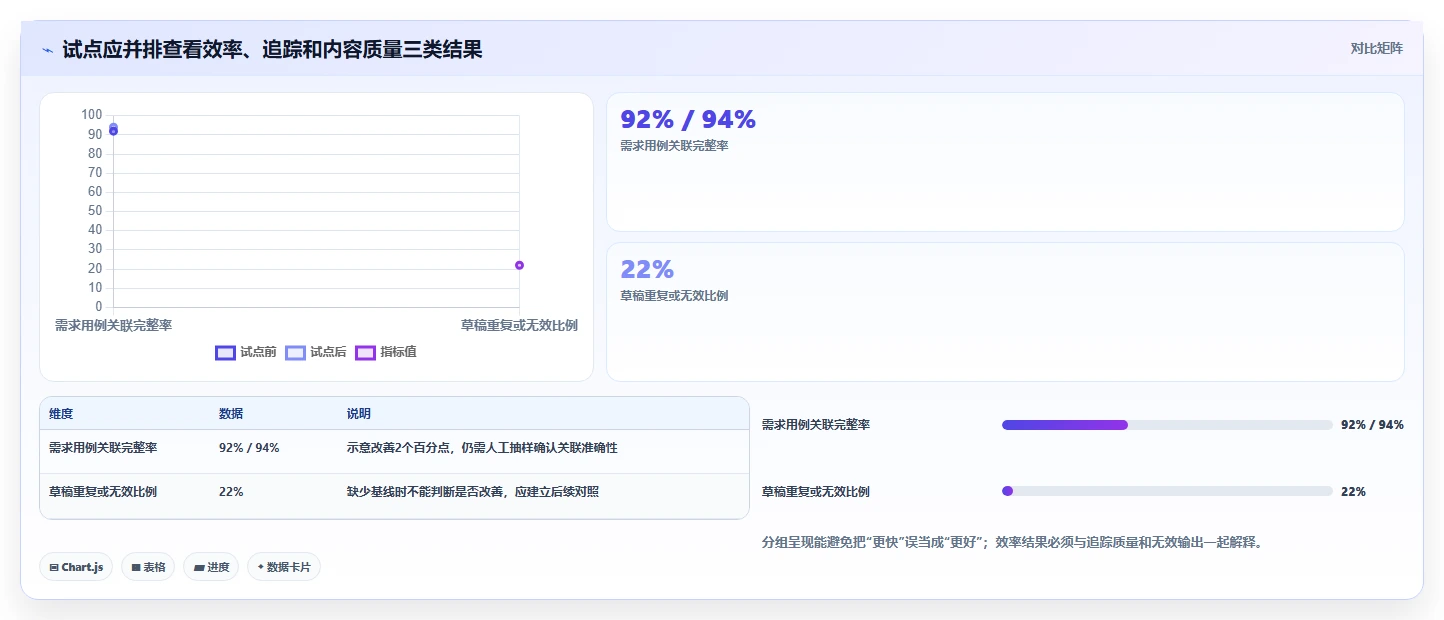This screenshot has height=620, width=1444.
Task: Click the 草稿重复或无效比例 progress bar
Action: tap(1167, 491)
